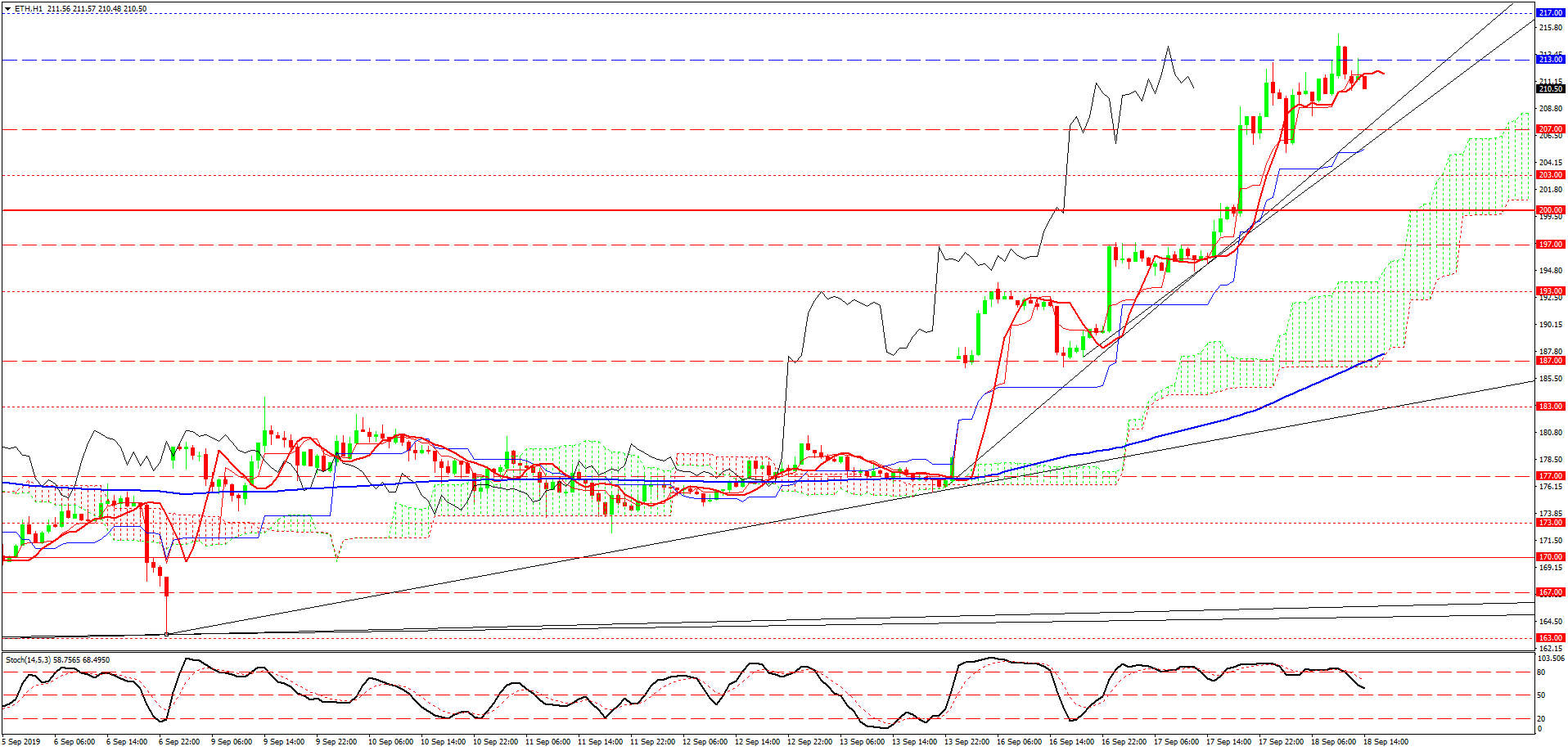The height and width of the screenshot is (751, 1568).
Task: Click the 12 Sep 14:00 time label
Action: click(757, 742)
